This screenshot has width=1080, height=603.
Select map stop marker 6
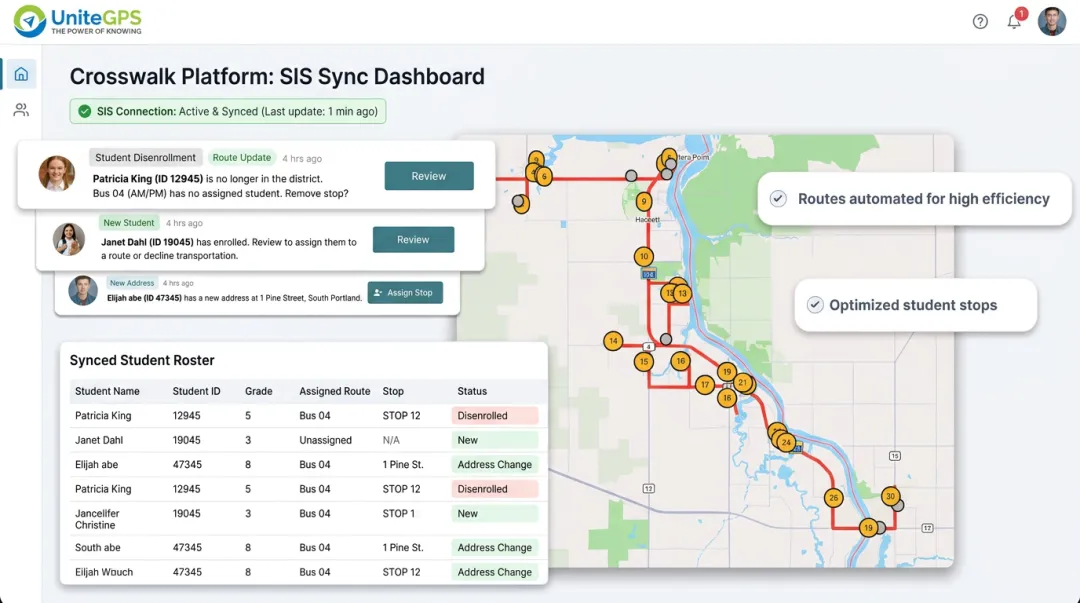pos(543,176)
